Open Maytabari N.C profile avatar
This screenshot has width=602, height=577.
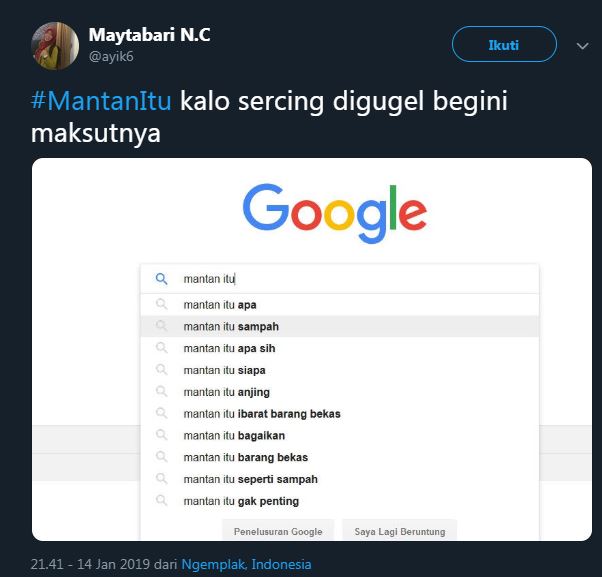[54, 45]
